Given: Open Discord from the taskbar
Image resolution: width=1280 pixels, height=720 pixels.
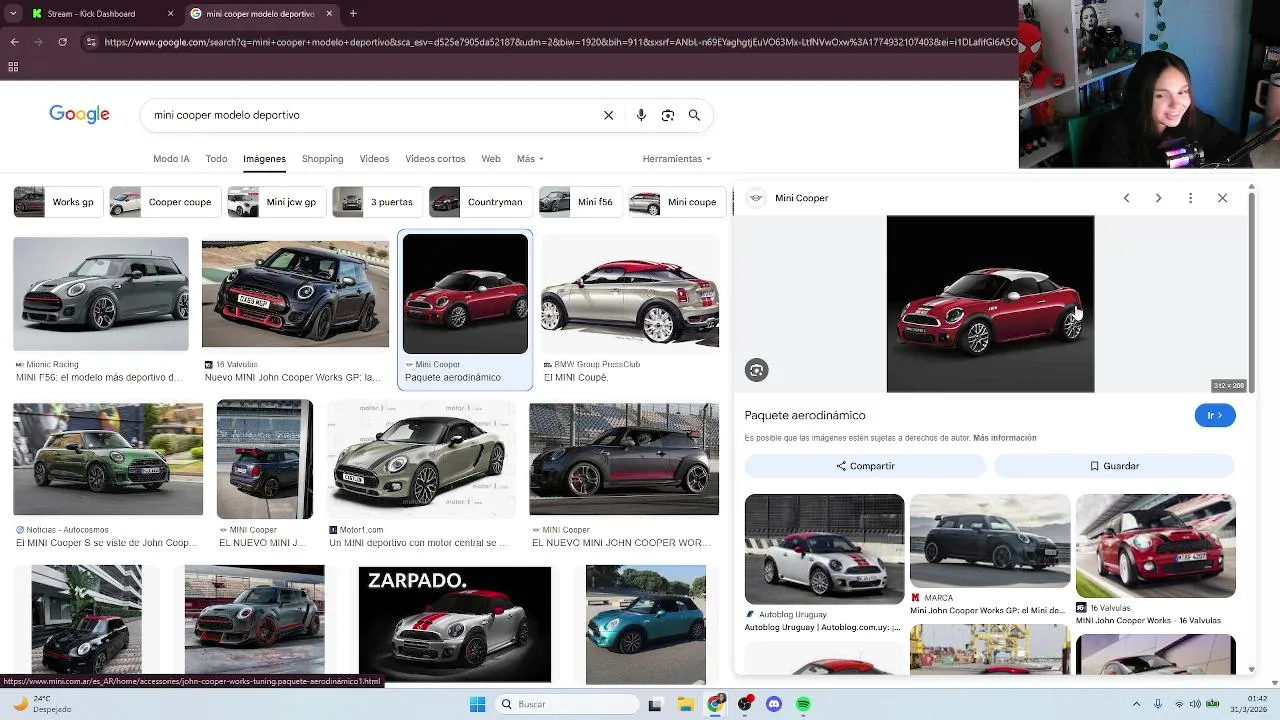Looking at the screenshot, I should 773,704.
